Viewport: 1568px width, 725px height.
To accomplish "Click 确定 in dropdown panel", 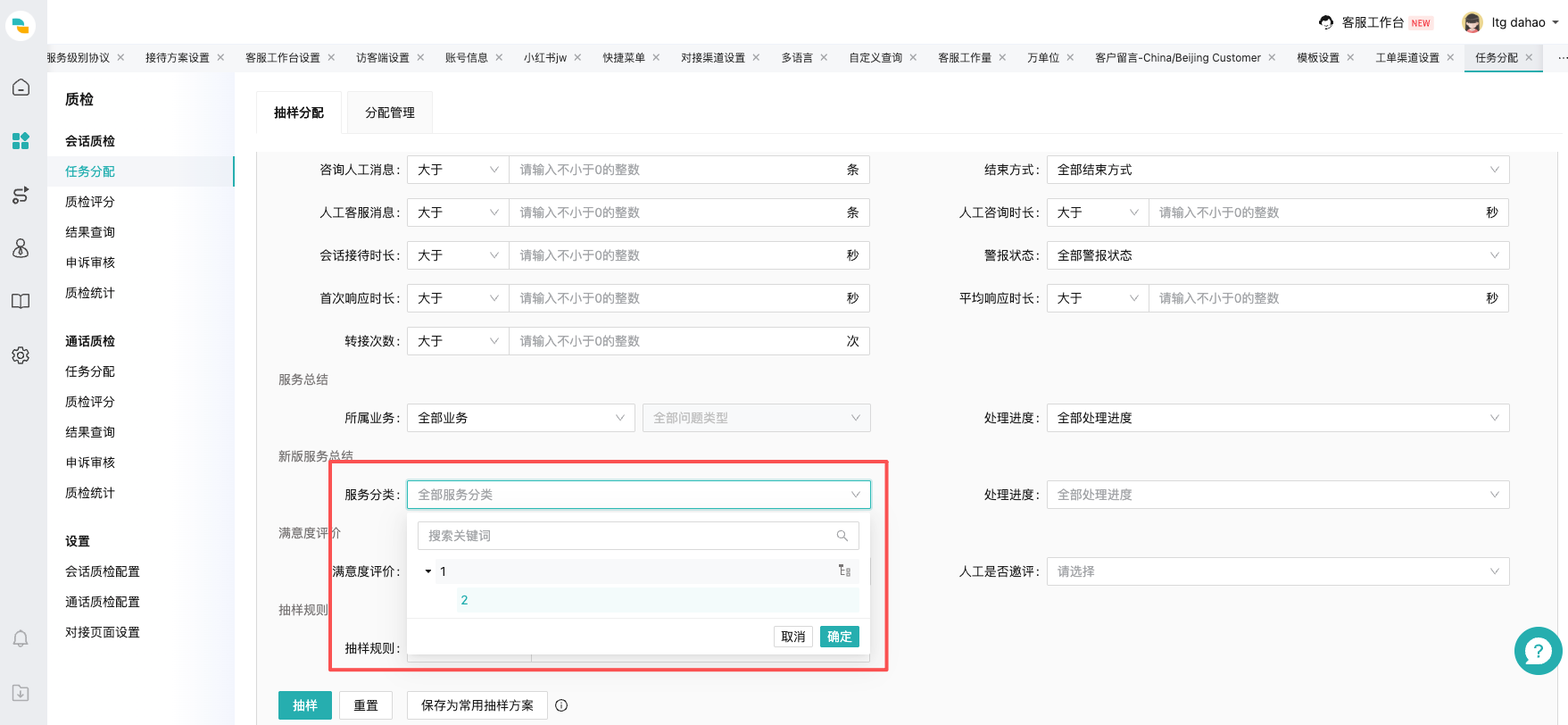I will (x=840, y=637).
